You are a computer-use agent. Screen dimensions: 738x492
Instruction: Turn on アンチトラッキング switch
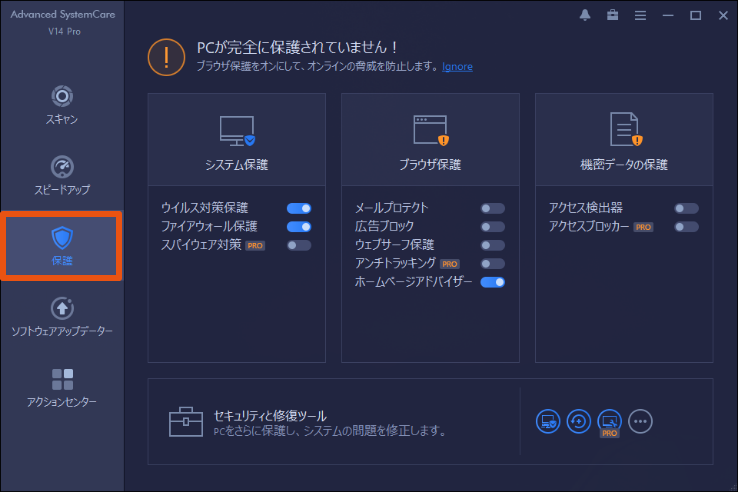[x=493, y=263]
